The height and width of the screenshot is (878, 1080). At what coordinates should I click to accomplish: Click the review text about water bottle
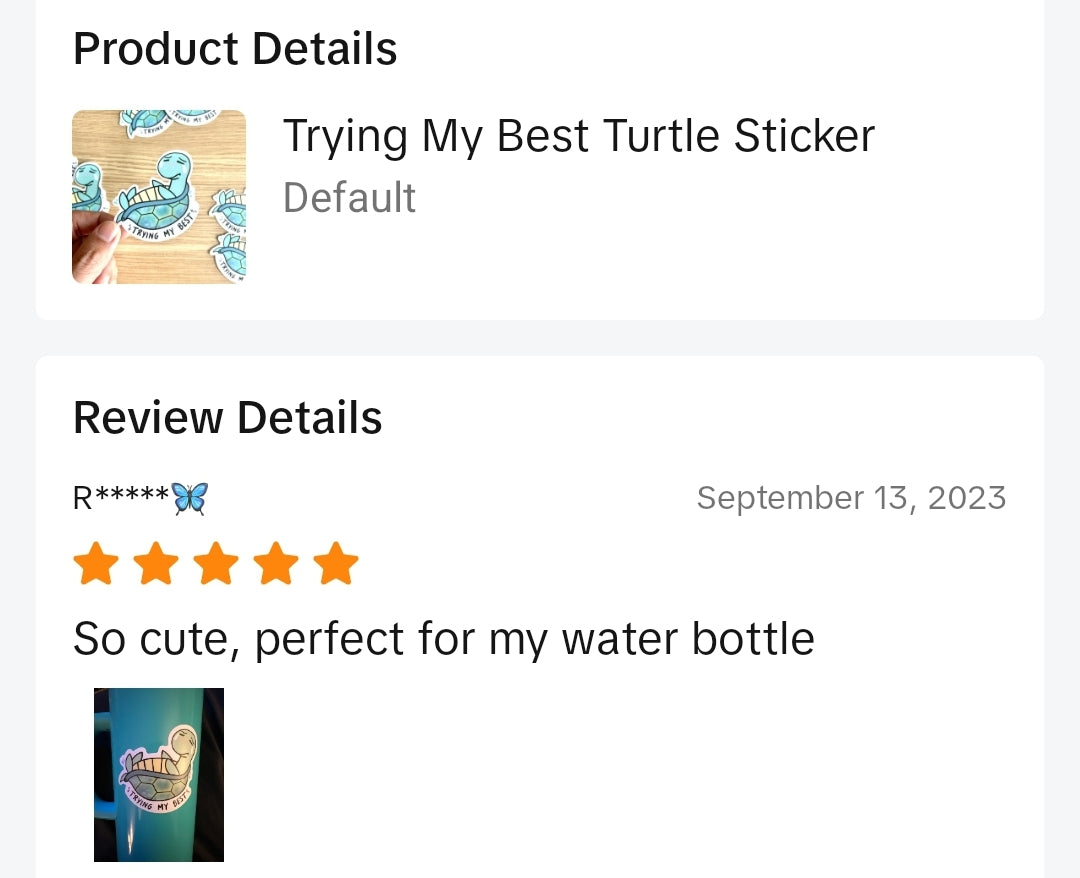pos(444,639)
